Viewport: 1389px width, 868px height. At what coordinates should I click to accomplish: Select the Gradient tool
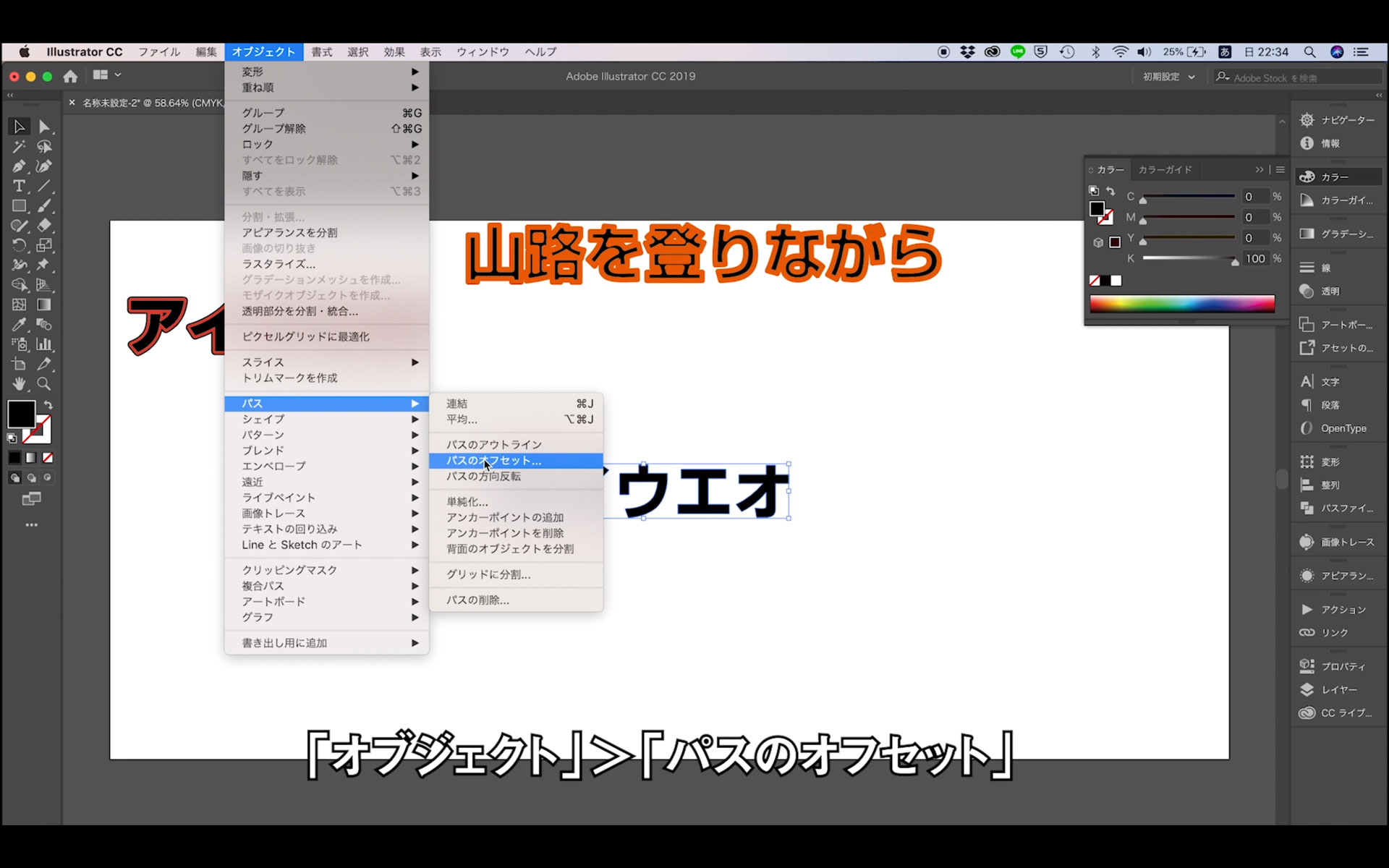[44, 305]
